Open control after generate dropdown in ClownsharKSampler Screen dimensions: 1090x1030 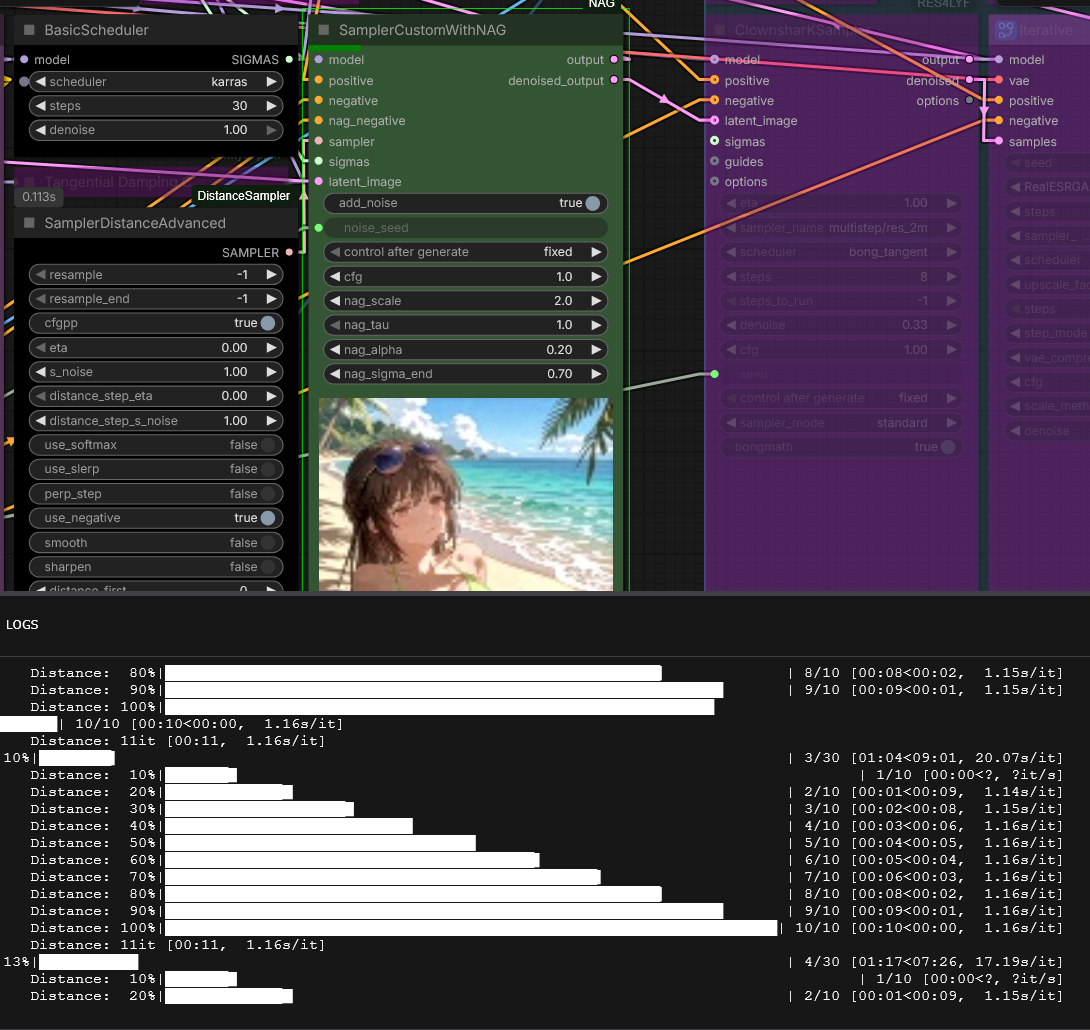[841, 398]
